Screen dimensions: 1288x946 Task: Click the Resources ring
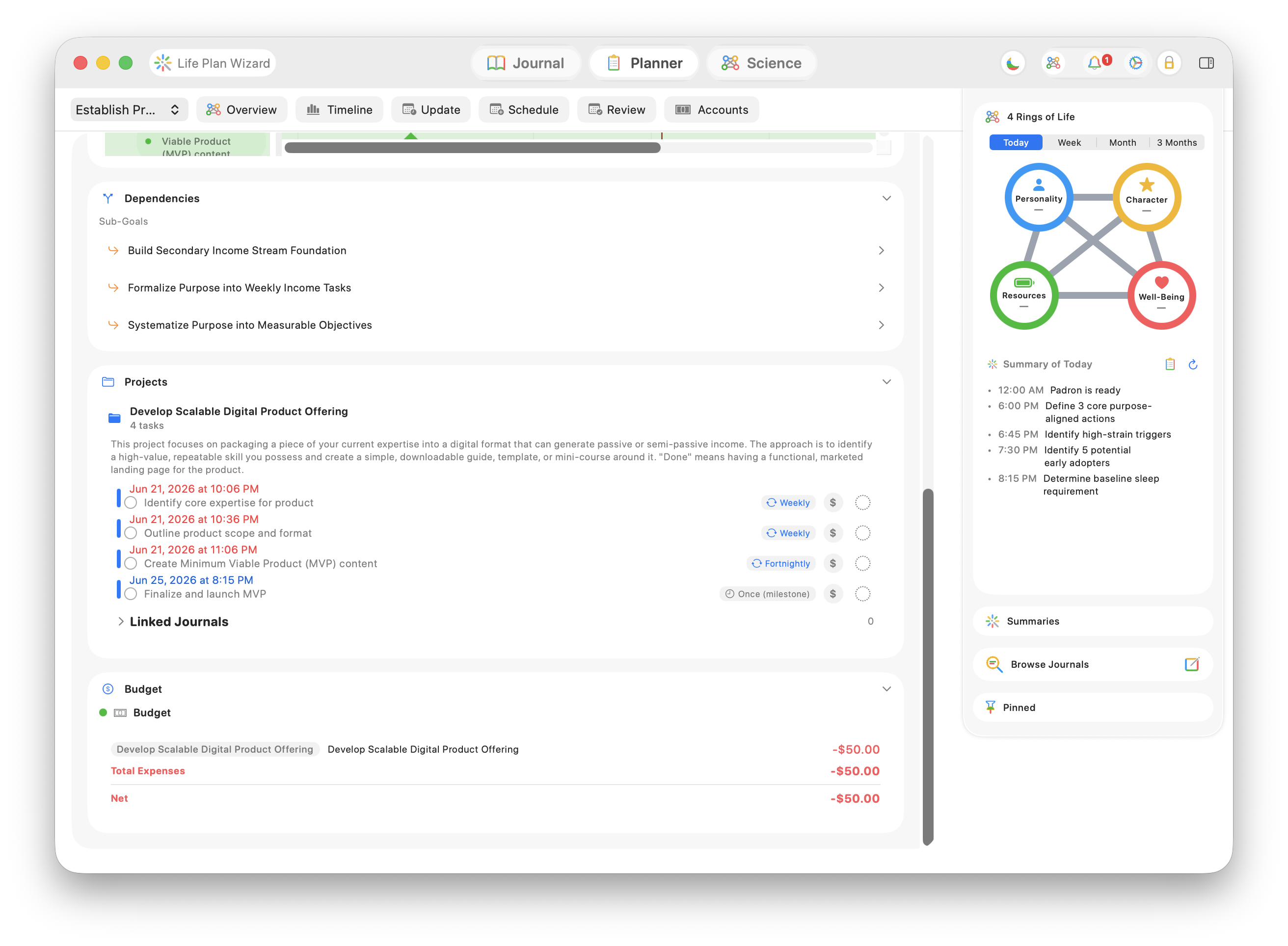click(1023, 295)
